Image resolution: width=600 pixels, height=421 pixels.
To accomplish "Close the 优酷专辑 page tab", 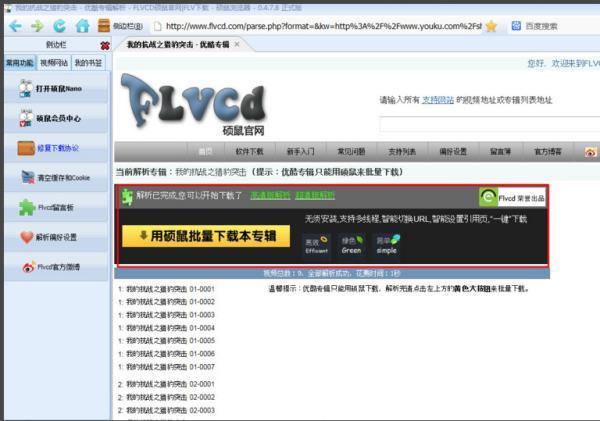I will coord(237,44).
